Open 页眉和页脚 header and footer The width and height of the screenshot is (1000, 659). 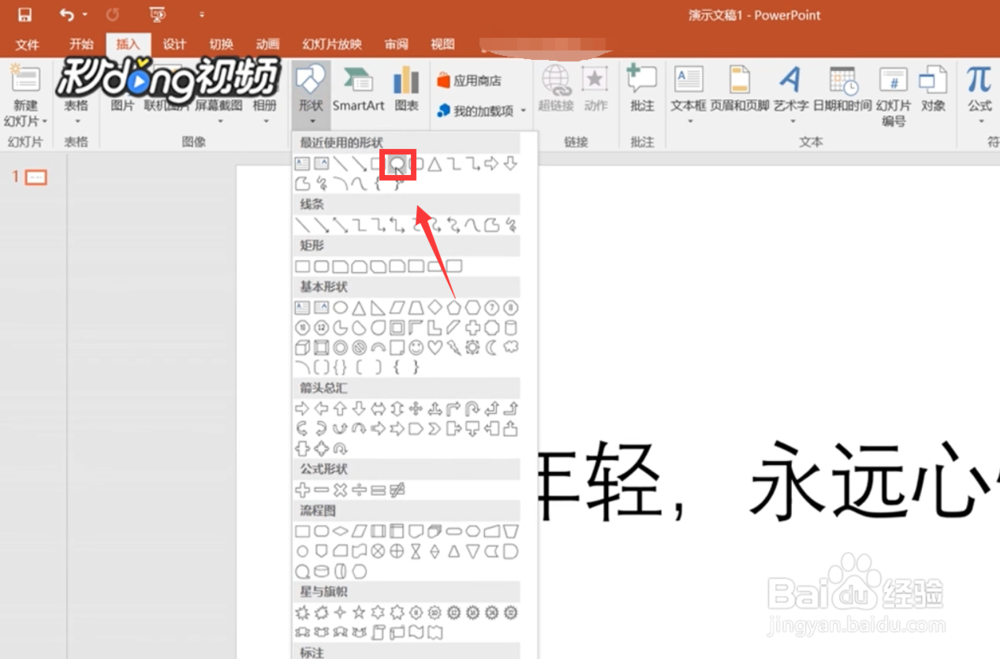pos(740,89)
